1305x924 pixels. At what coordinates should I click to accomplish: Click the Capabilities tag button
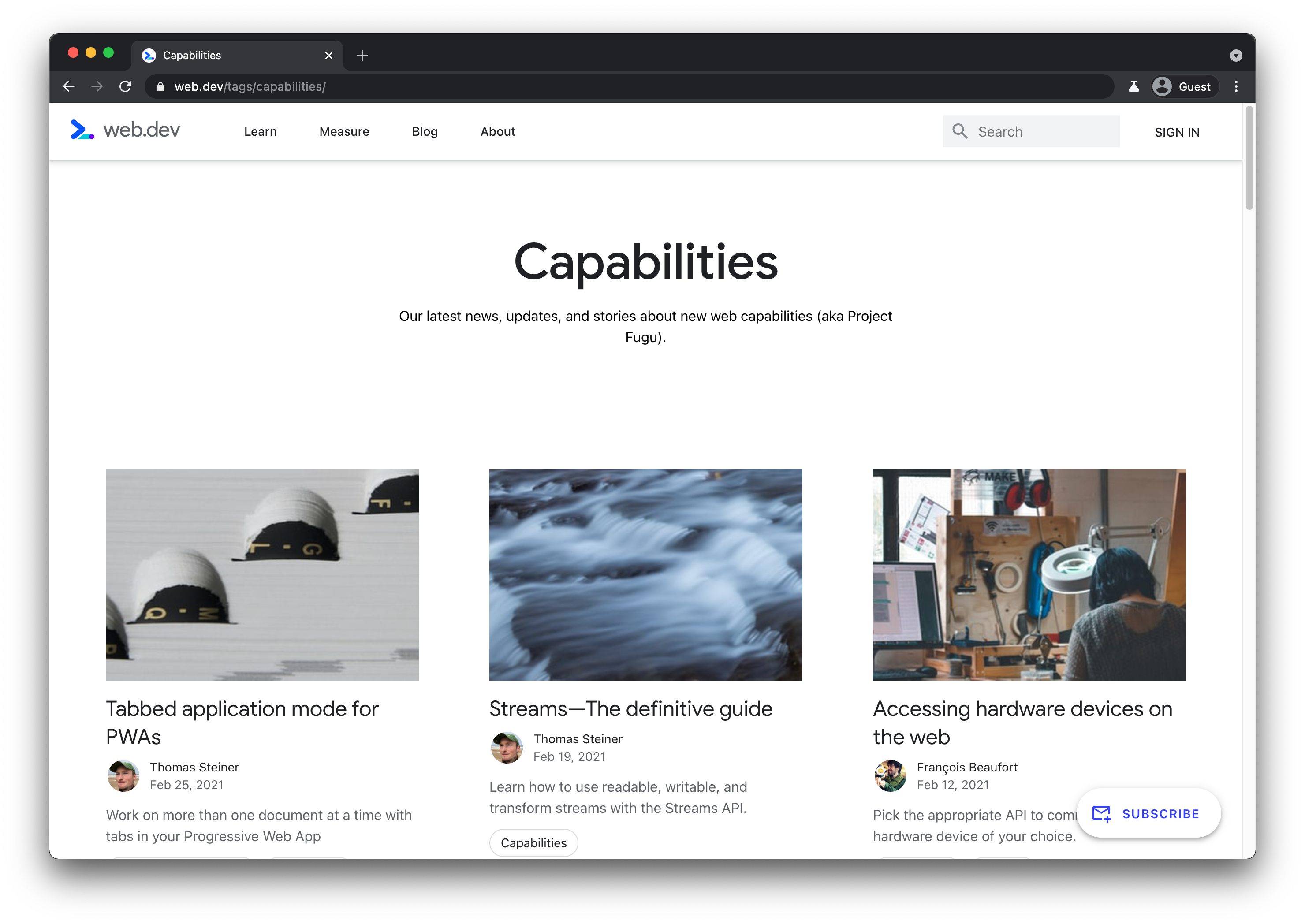(x=534, y=843)
